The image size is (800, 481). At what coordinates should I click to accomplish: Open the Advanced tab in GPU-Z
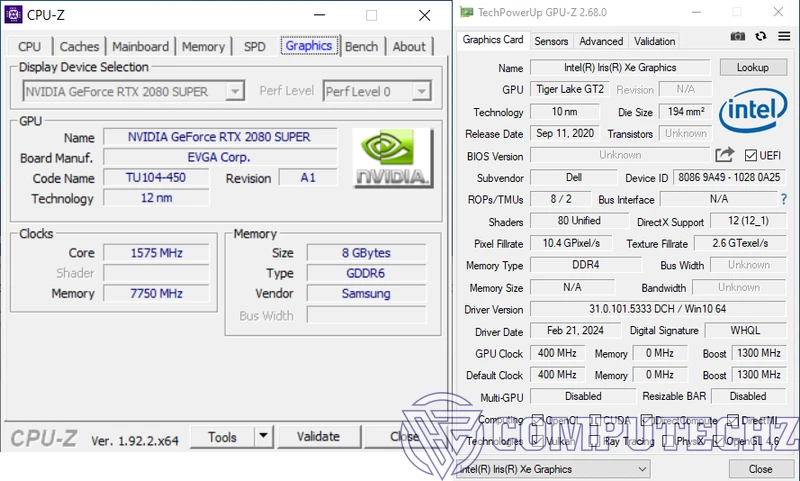click(x=601, y=41)
